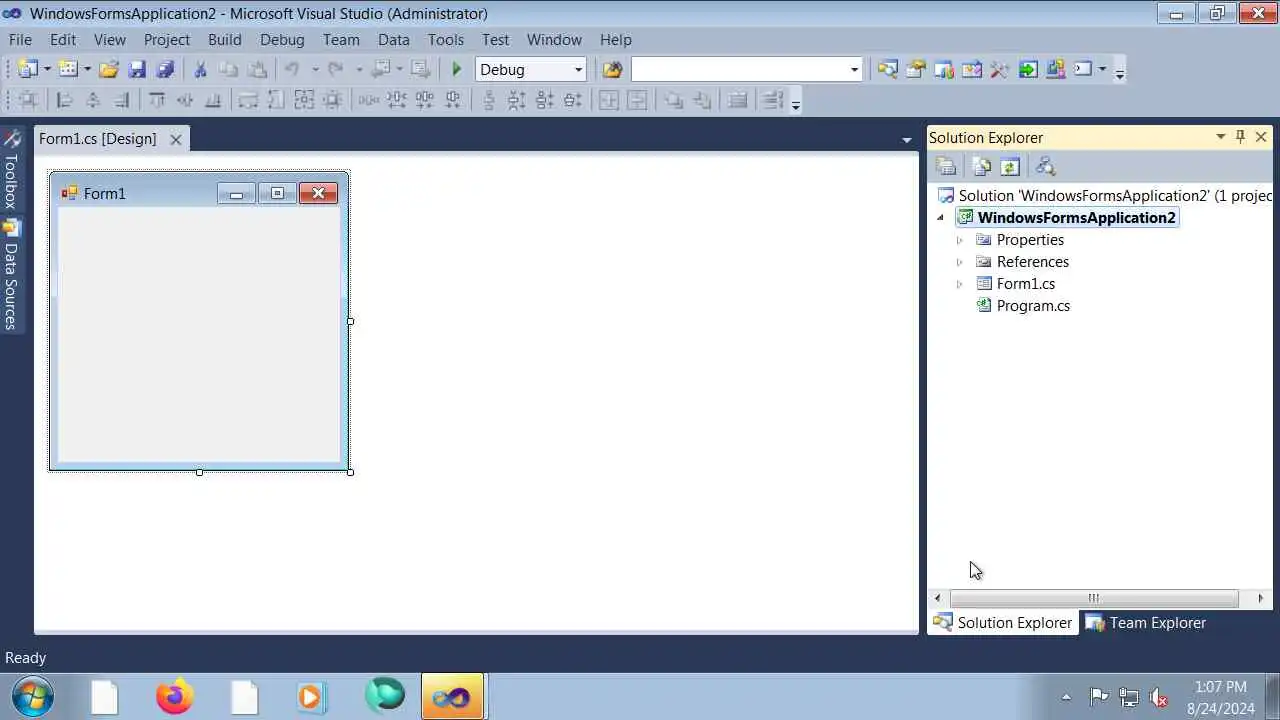This screenshot has width=1280, height=720.
Task: Expand the References node
Action: [x=960, y=262]
